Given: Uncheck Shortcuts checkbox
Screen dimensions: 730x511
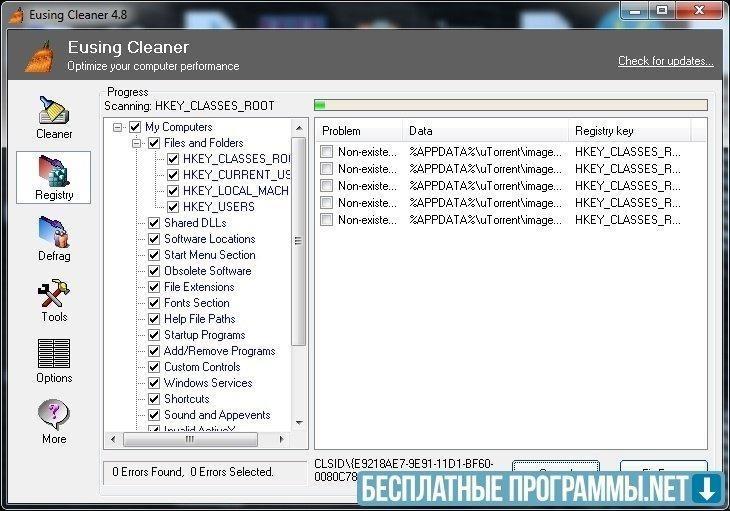Looking at the screenshot, I should [154, 399].
